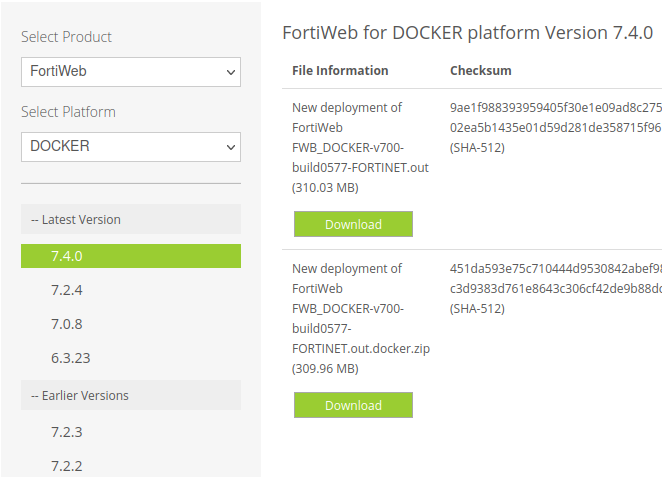662x477 pixels.
Task: Open the Select Platform dropdown
Action: (130, 146)
